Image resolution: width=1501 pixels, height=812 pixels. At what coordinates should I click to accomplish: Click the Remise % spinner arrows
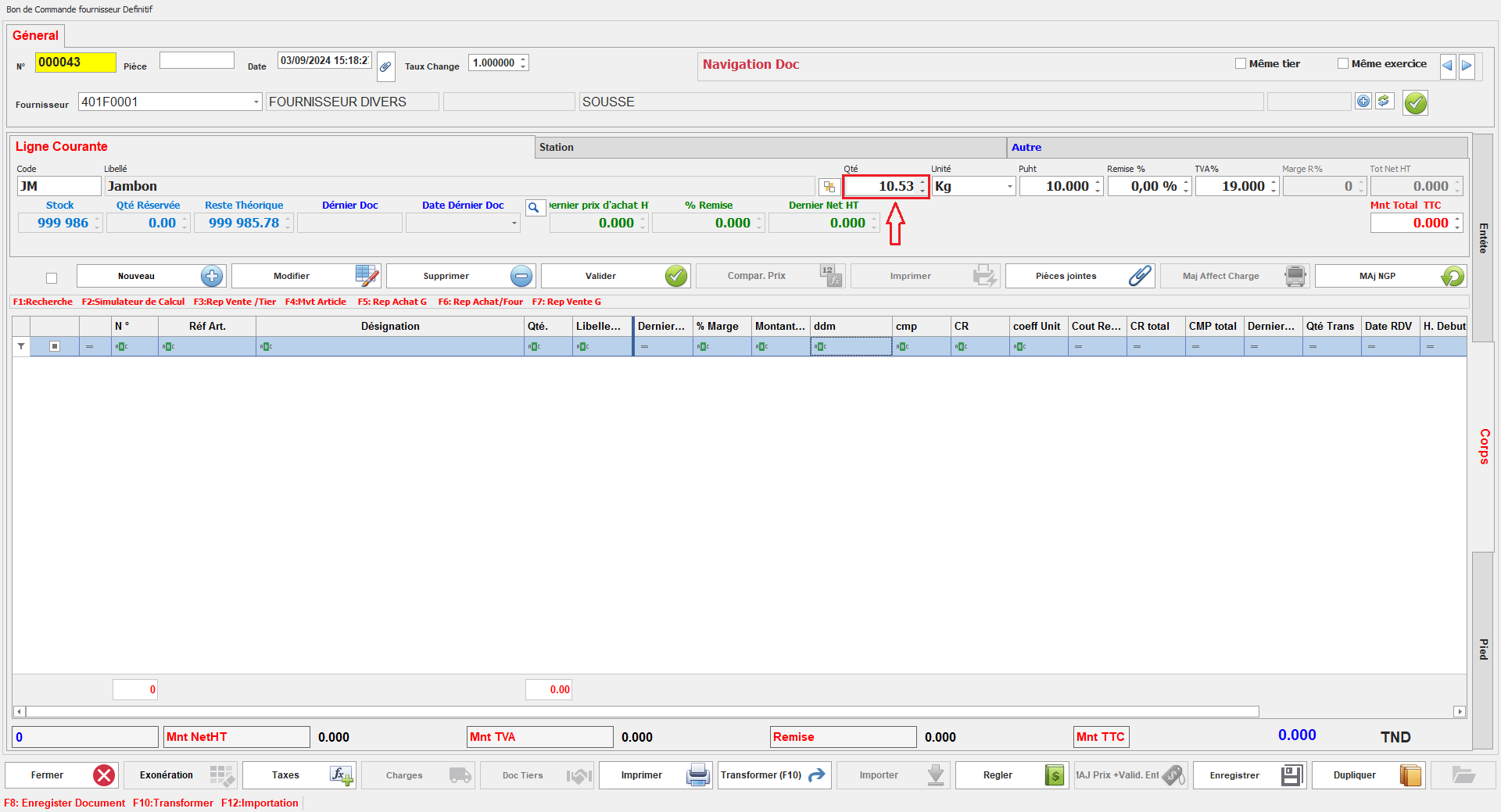[1186, 187]
